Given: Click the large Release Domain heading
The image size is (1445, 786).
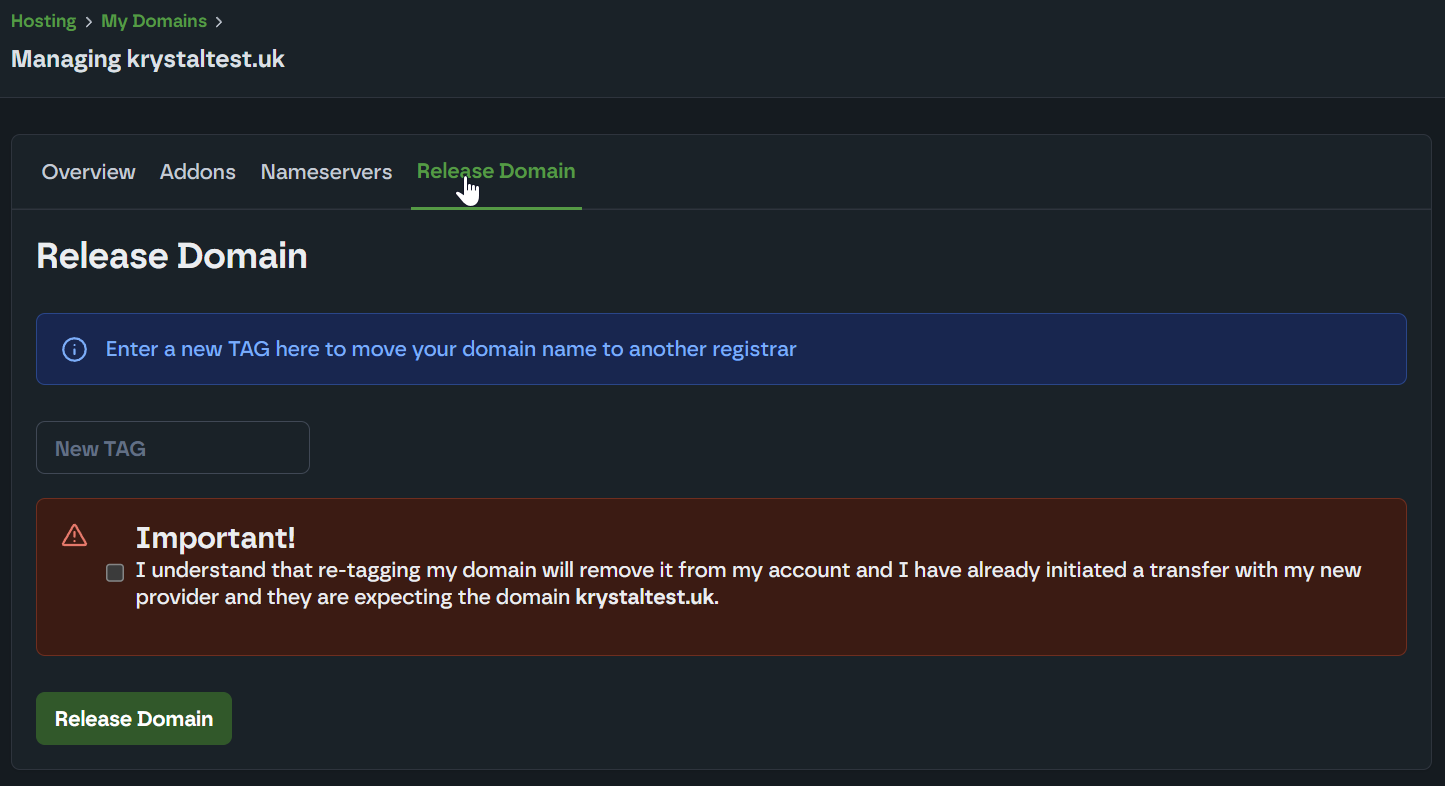Looking at the screenshot, I should tap(172, 256).
